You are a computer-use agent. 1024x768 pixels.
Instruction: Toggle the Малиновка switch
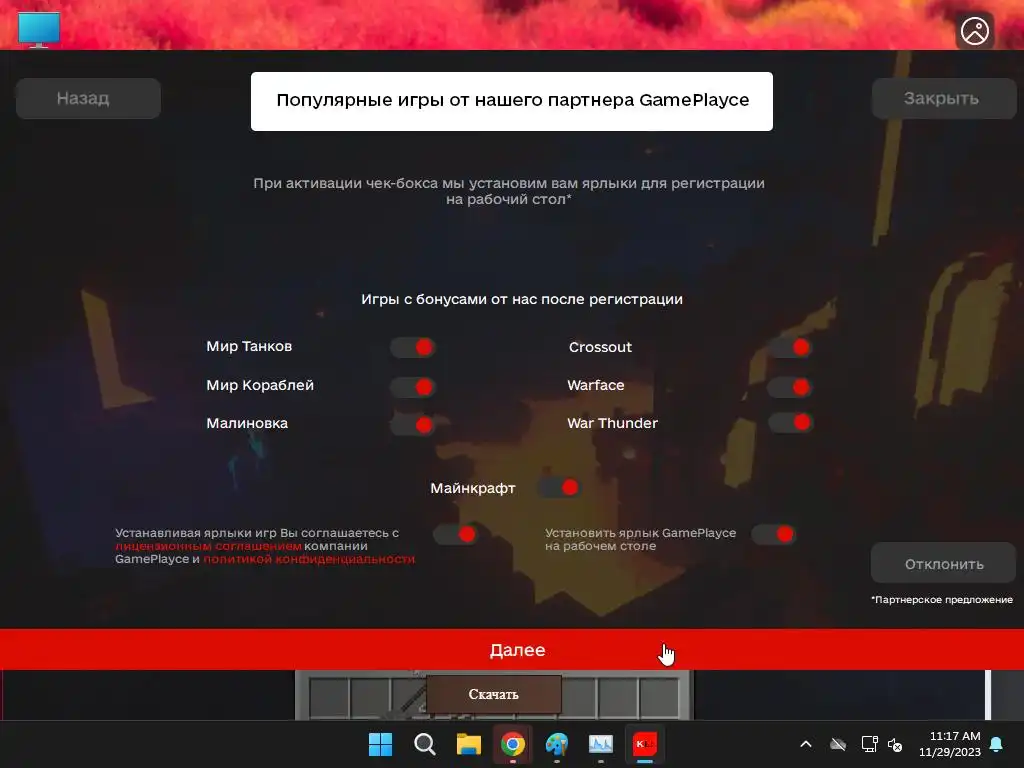pyautogui.click(x=413, y=424)
